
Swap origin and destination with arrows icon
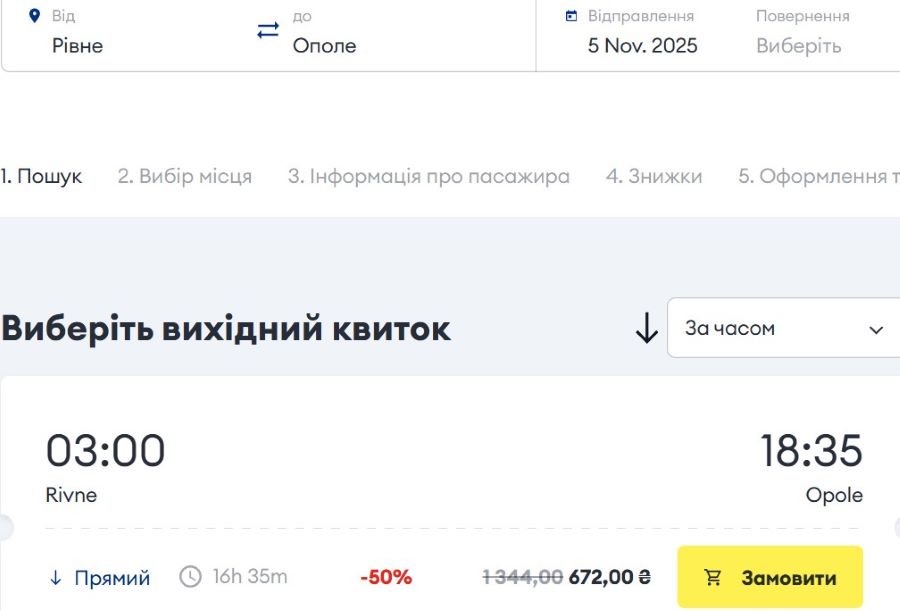[x=268, y=30]
